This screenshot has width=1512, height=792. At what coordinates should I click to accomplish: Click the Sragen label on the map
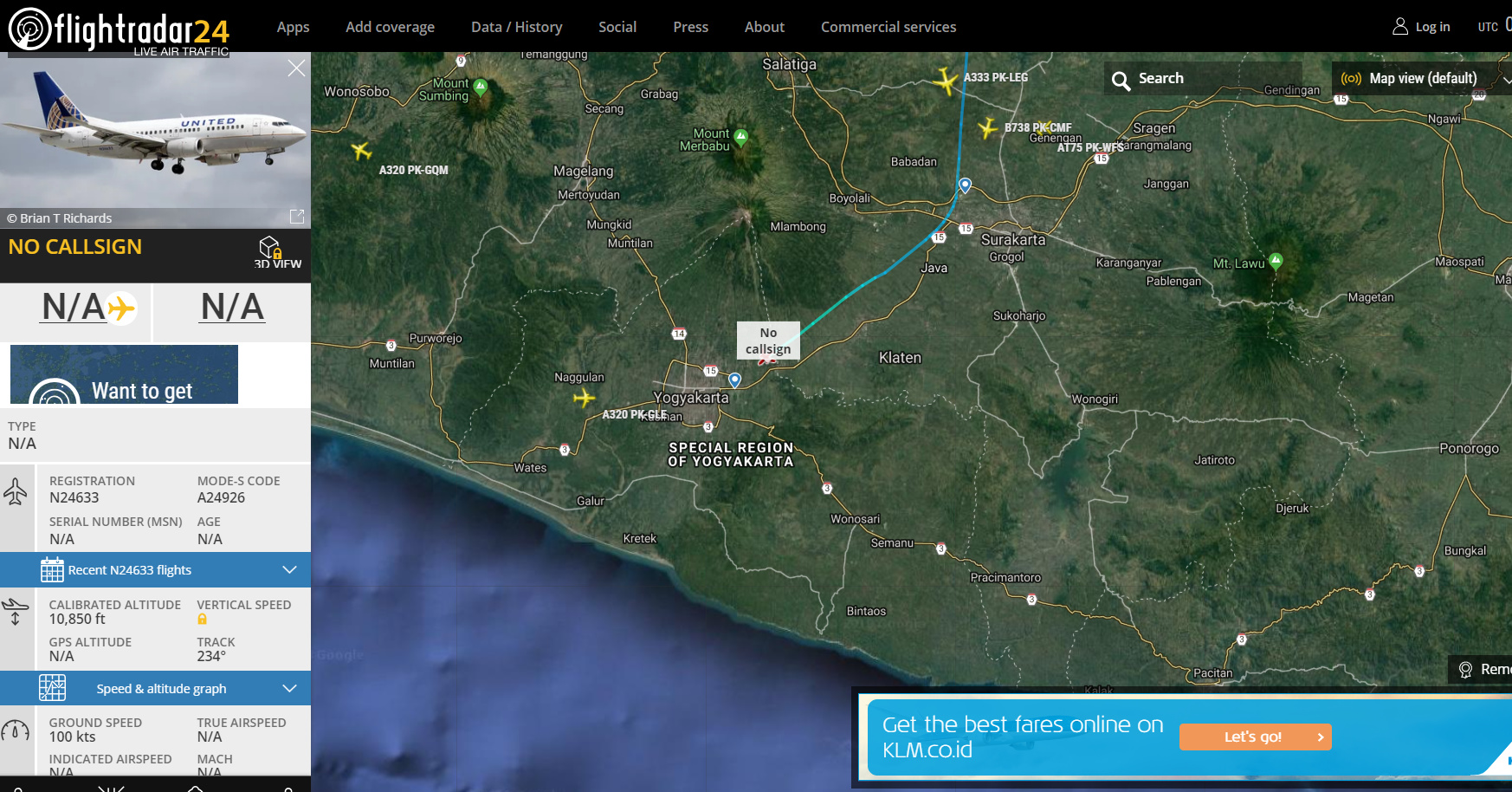(x=1154, y=128)
